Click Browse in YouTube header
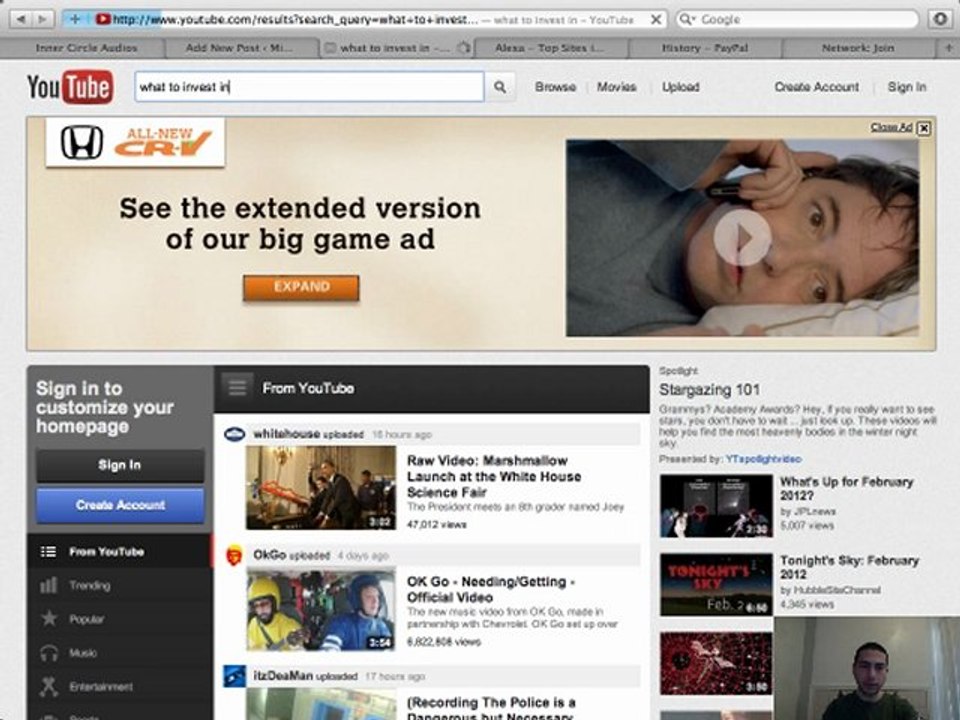960x720 pixels. point(555,87)
